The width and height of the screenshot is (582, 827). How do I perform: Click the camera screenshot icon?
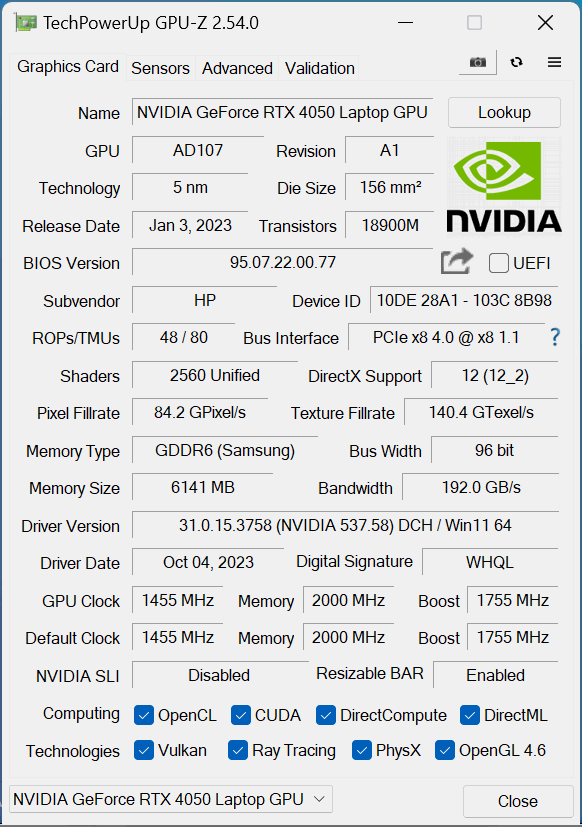point(478,62)
